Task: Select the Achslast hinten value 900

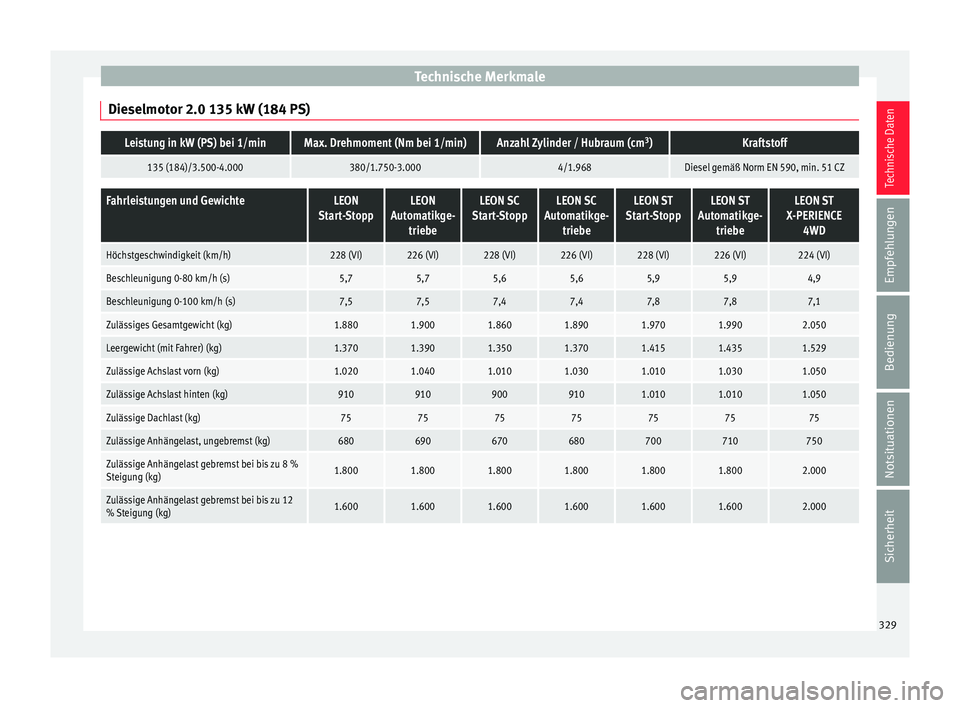Action: click(x=500, y=394)
